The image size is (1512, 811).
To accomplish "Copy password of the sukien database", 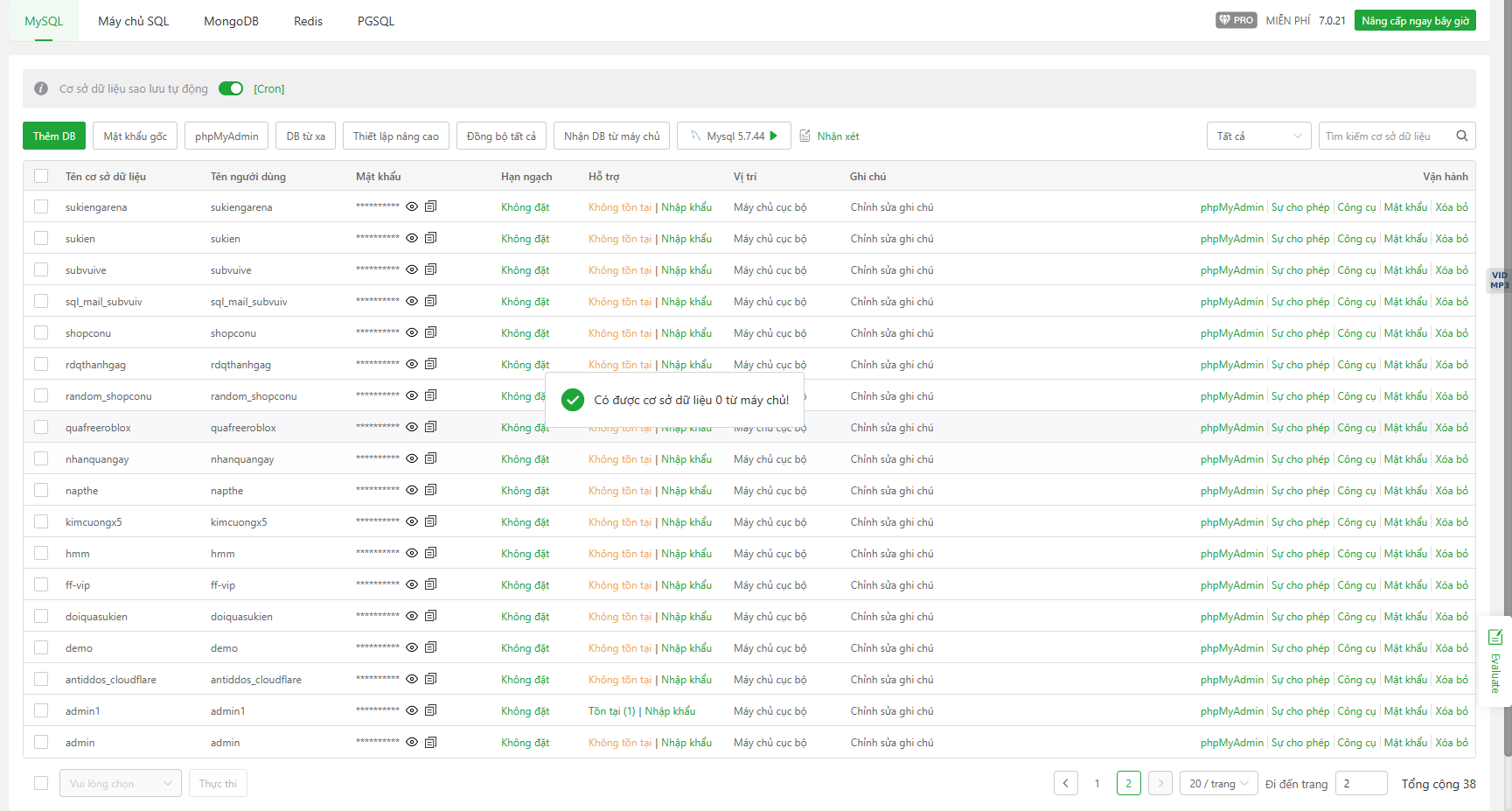I will point(430,238).
